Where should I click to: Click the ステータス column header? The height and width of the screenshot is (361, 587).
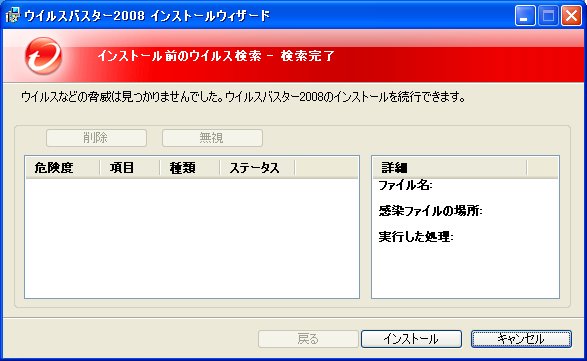[x=258, y=168]
